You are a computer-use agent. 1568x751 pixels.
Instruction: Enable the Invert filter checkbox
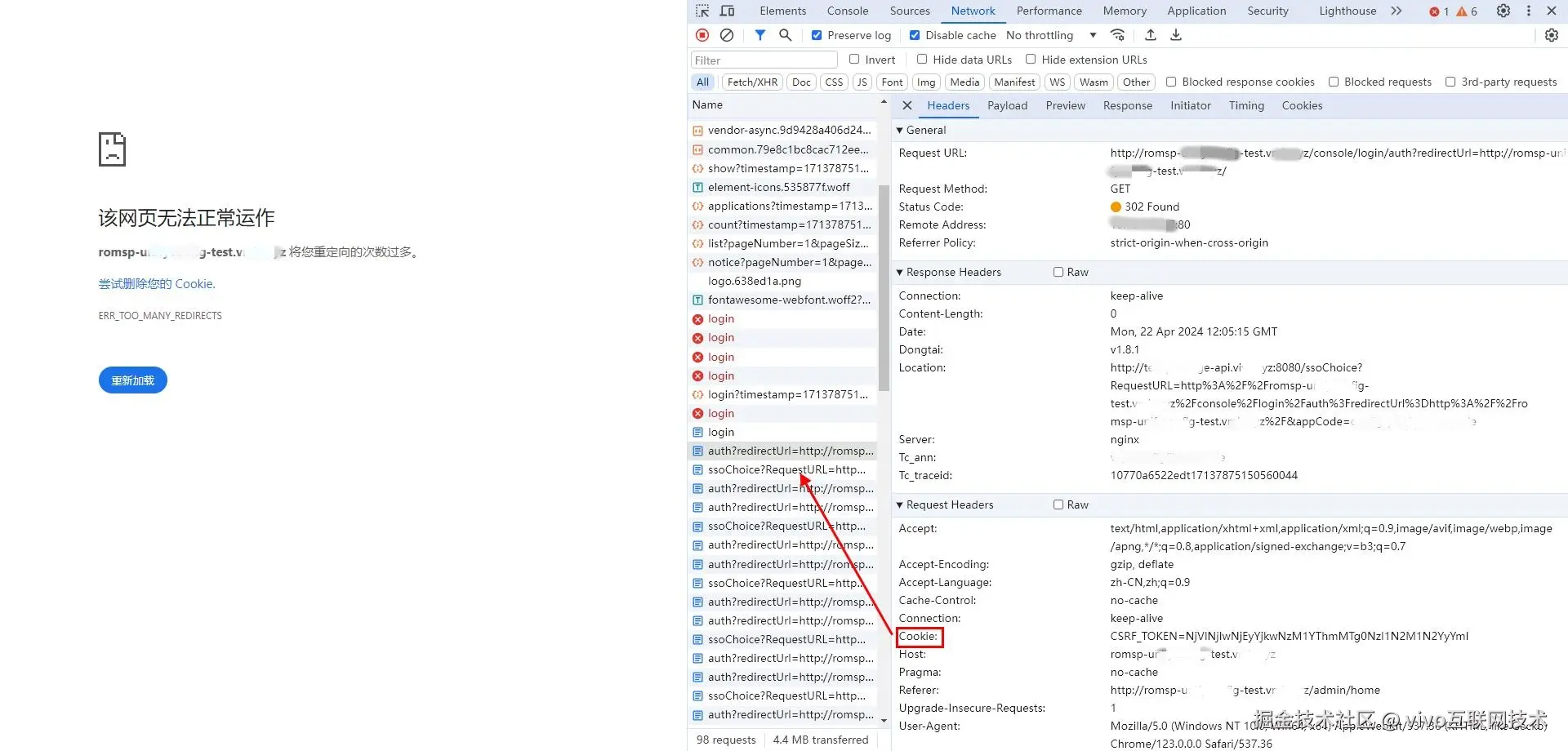(x=854, y=60)
